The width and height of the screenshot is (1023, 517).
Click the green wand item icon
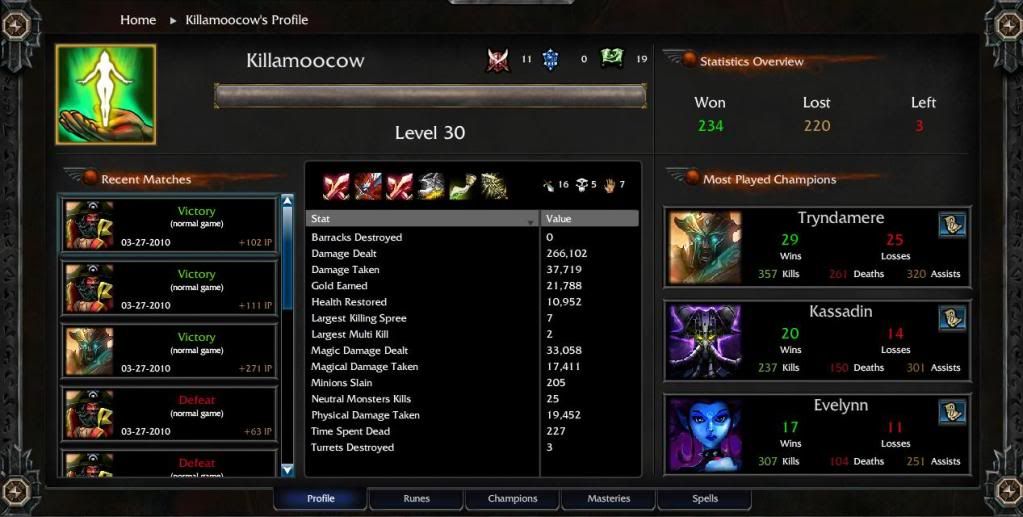[x=463, y=187]
